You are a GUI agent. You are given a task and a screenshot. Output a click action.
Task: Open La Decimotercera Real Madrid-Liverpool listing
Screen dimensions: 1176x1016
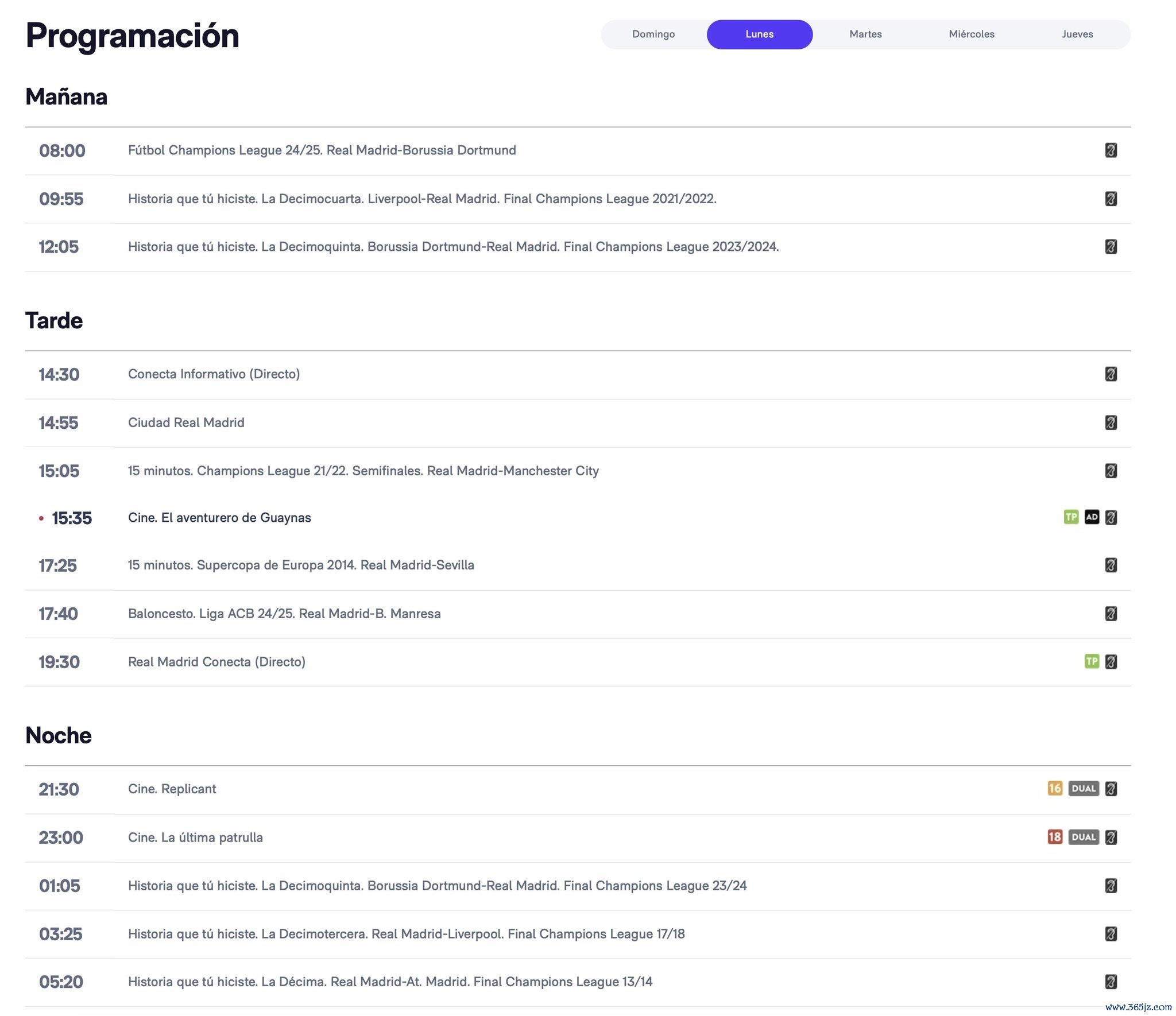(406, 934)
